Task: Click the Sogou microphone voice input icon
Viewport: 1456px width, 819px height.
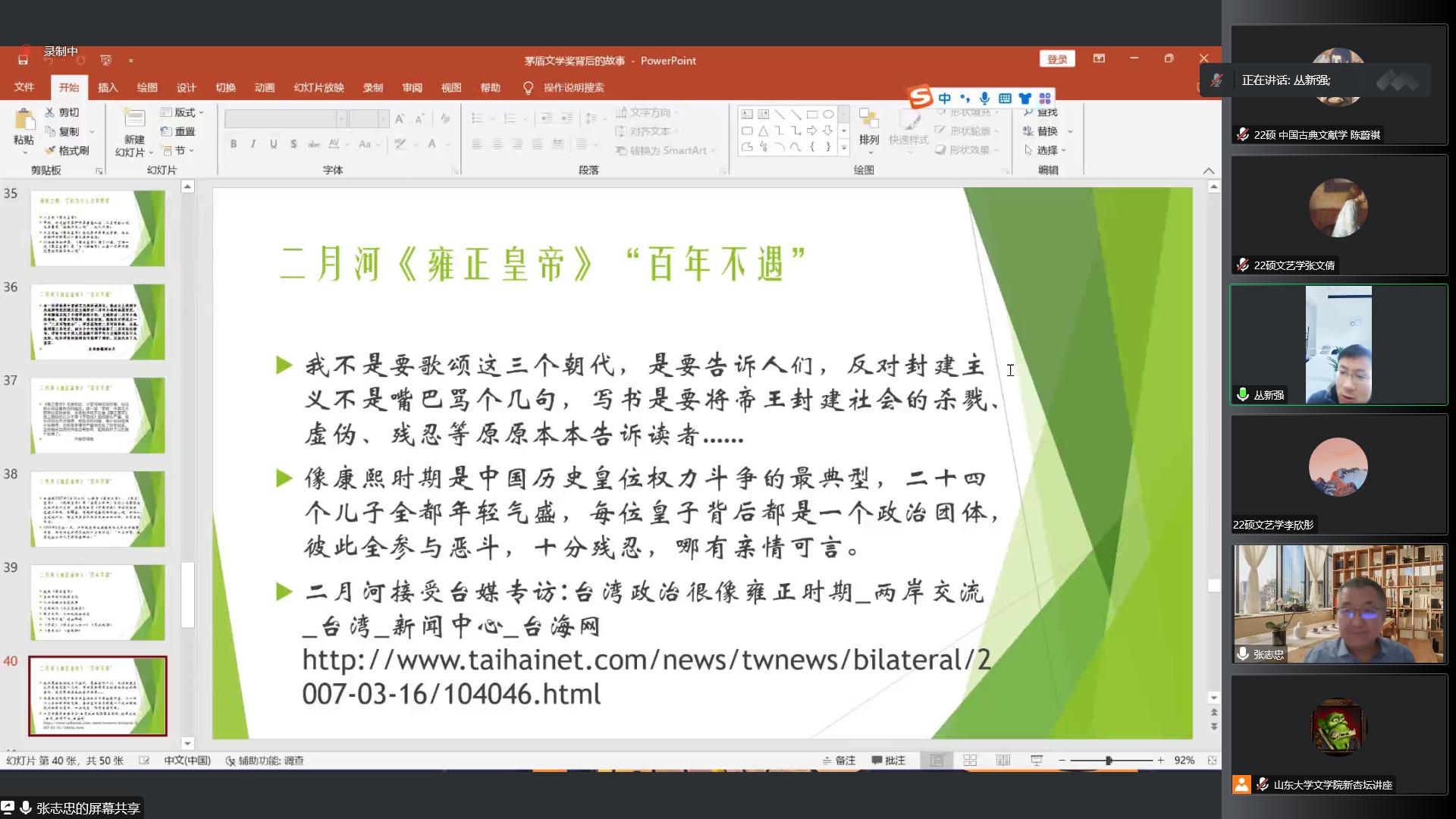Action: (984, 99)
